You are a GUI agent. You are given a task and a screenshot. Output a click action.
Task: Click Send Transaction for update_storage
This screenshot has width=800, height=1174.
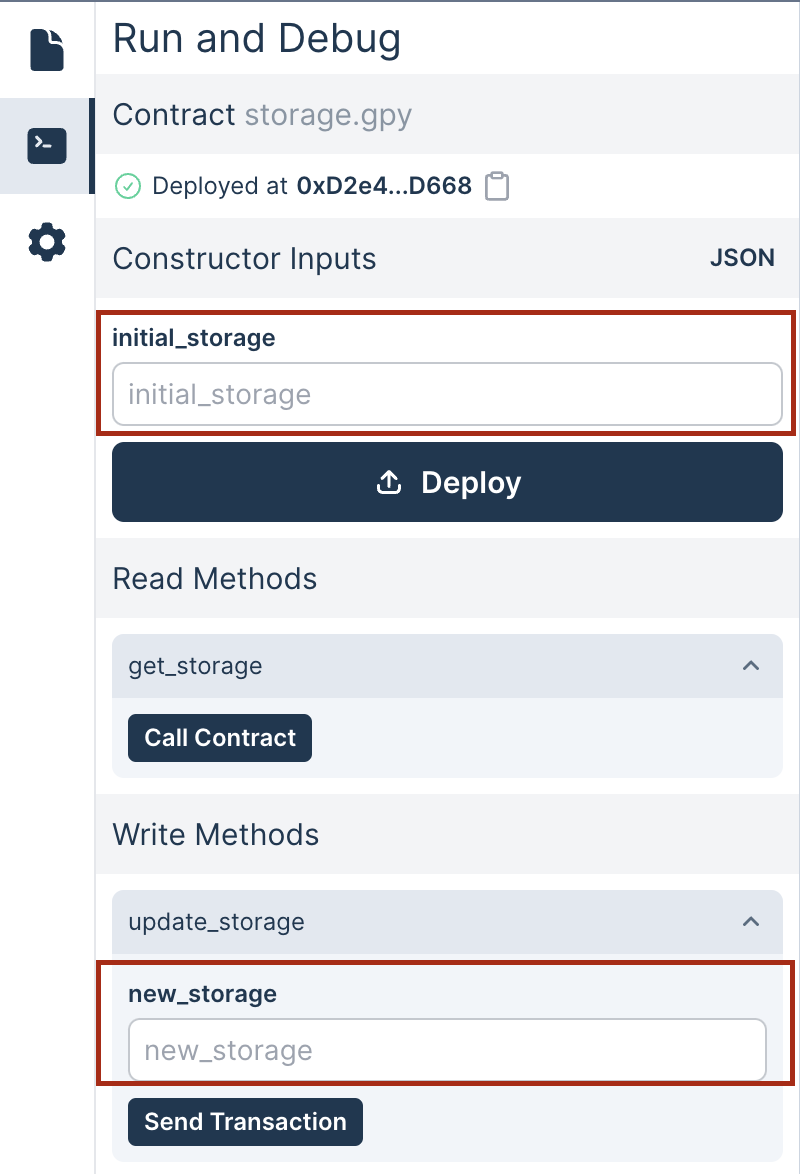[245, 1121]
